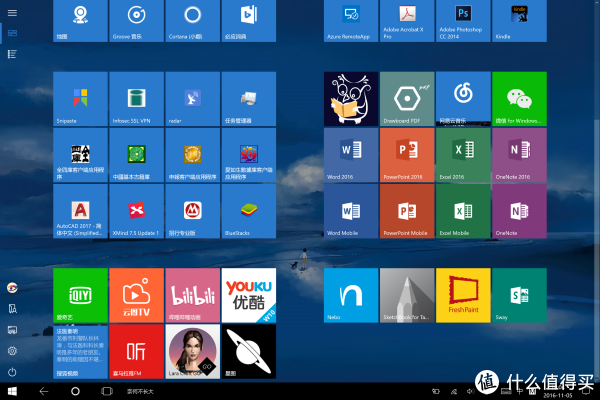
Task: Click the Windows Start button
Action: [x=12, y=391]
